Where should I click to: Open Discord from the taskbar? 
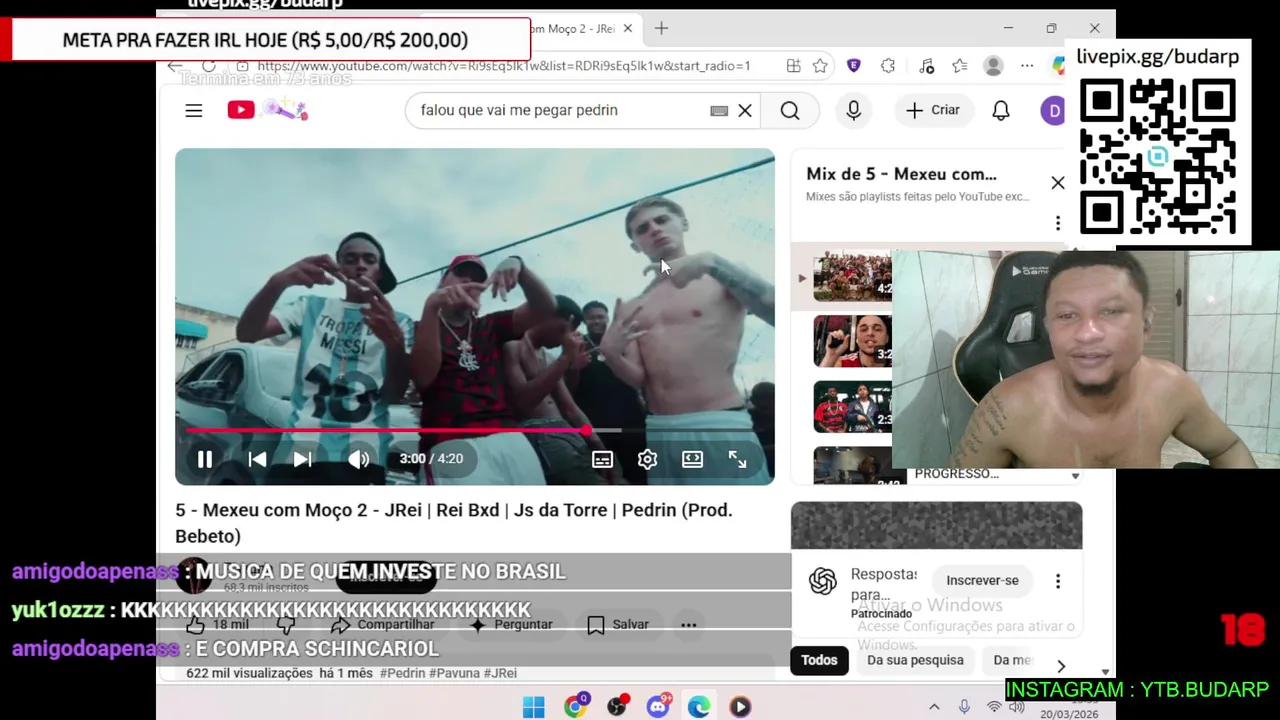[658, 707]
